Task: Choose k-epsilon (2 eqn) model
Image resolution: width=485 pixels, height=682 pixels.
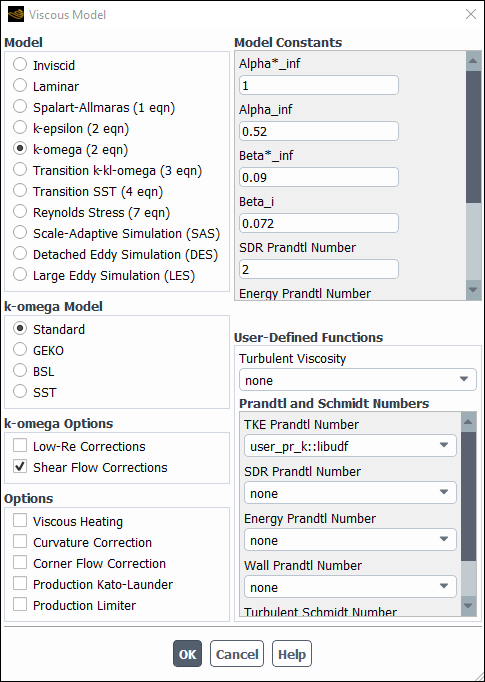Action: click(x=20, y=127)
